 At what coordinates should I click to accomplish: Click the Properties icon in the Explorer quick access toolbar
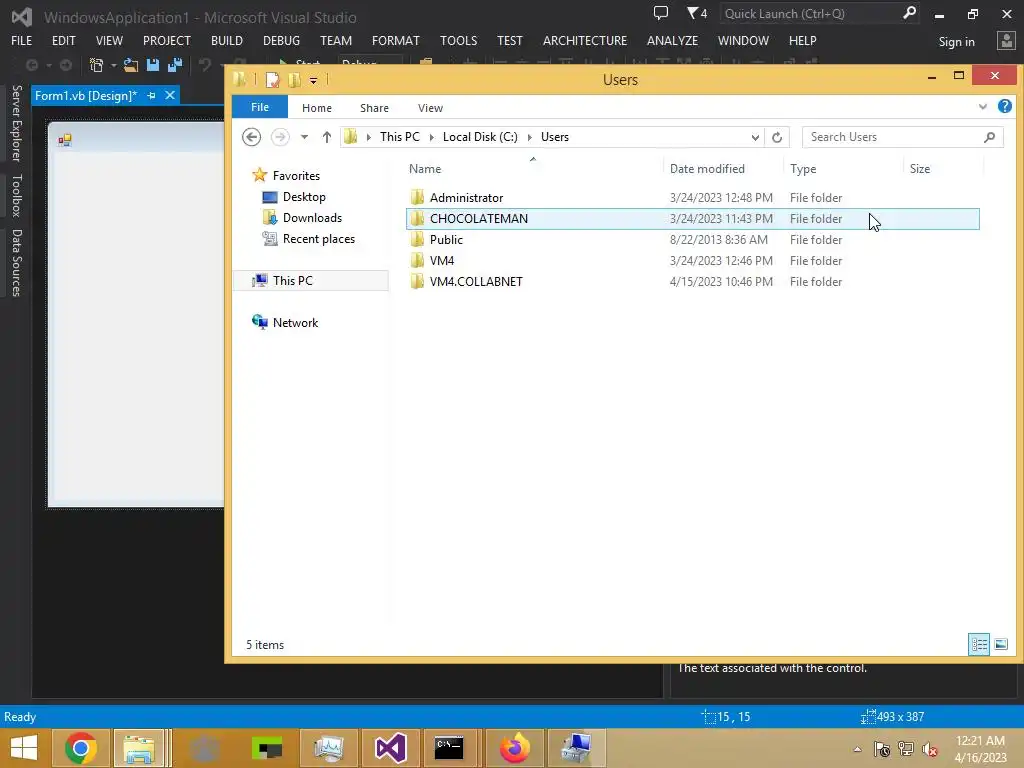(272, 80)
